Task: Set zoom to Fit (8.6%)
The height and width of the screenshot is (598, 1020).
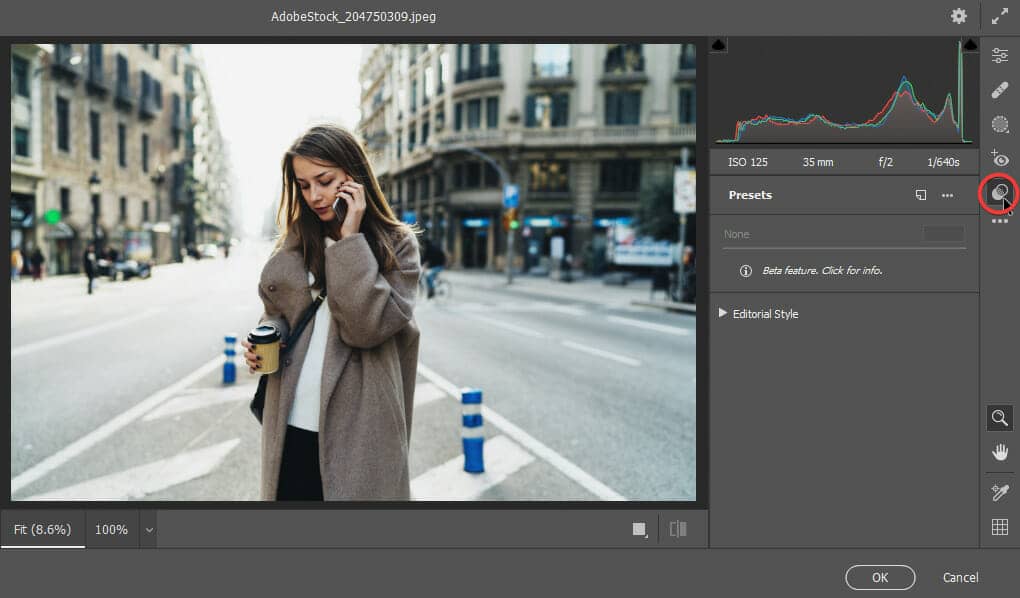Action: click(x=43, y=529)
